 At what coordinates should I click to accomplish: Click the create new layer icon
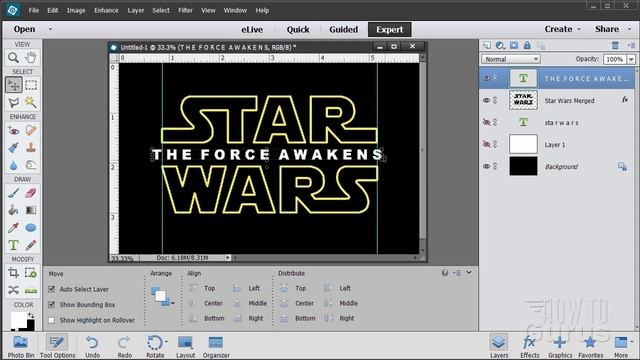pyautogui.click(x=487, y=45)
